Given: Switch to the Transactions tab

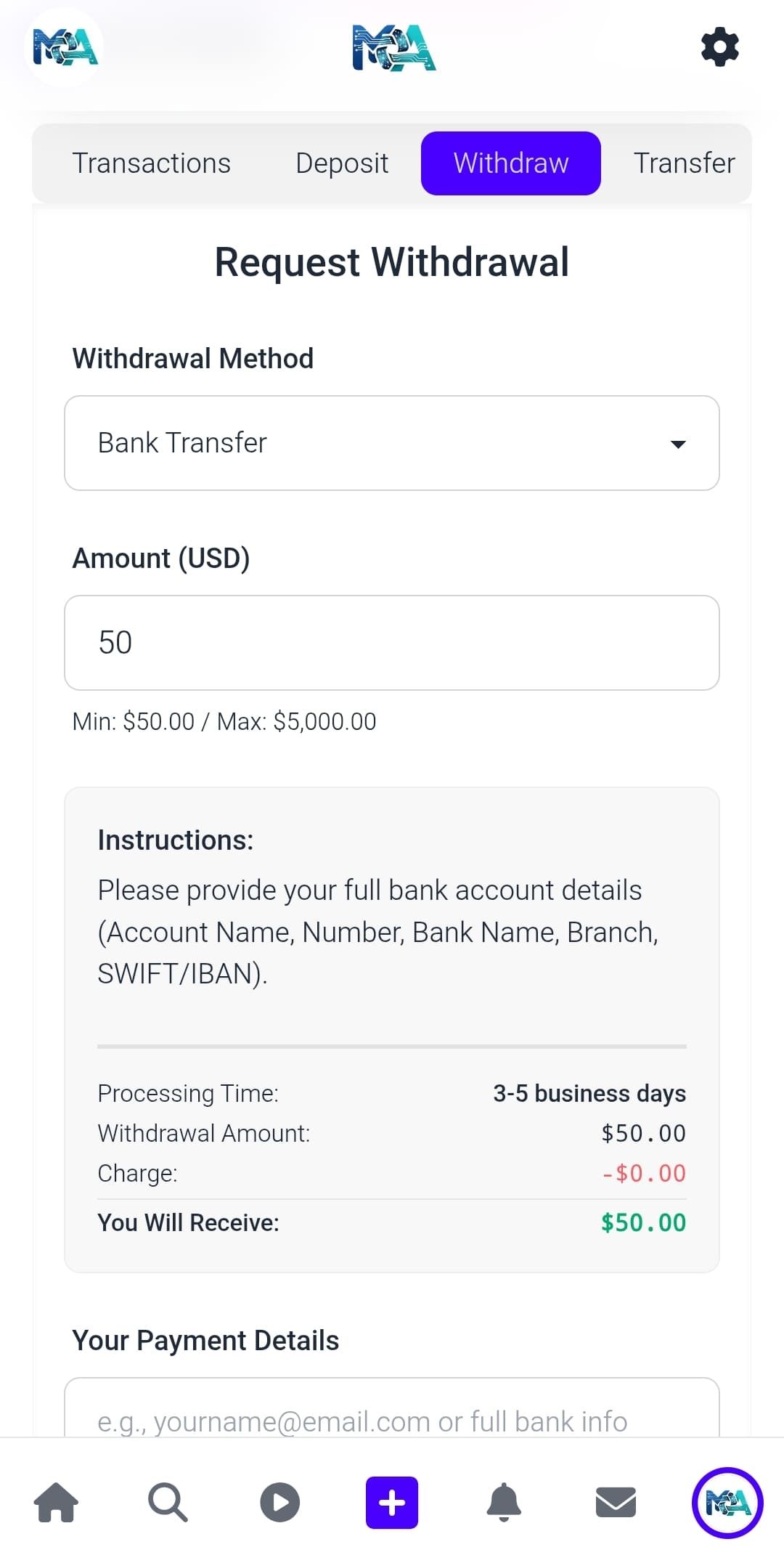Looking at the screenshot, I should (x=151, y=163).
